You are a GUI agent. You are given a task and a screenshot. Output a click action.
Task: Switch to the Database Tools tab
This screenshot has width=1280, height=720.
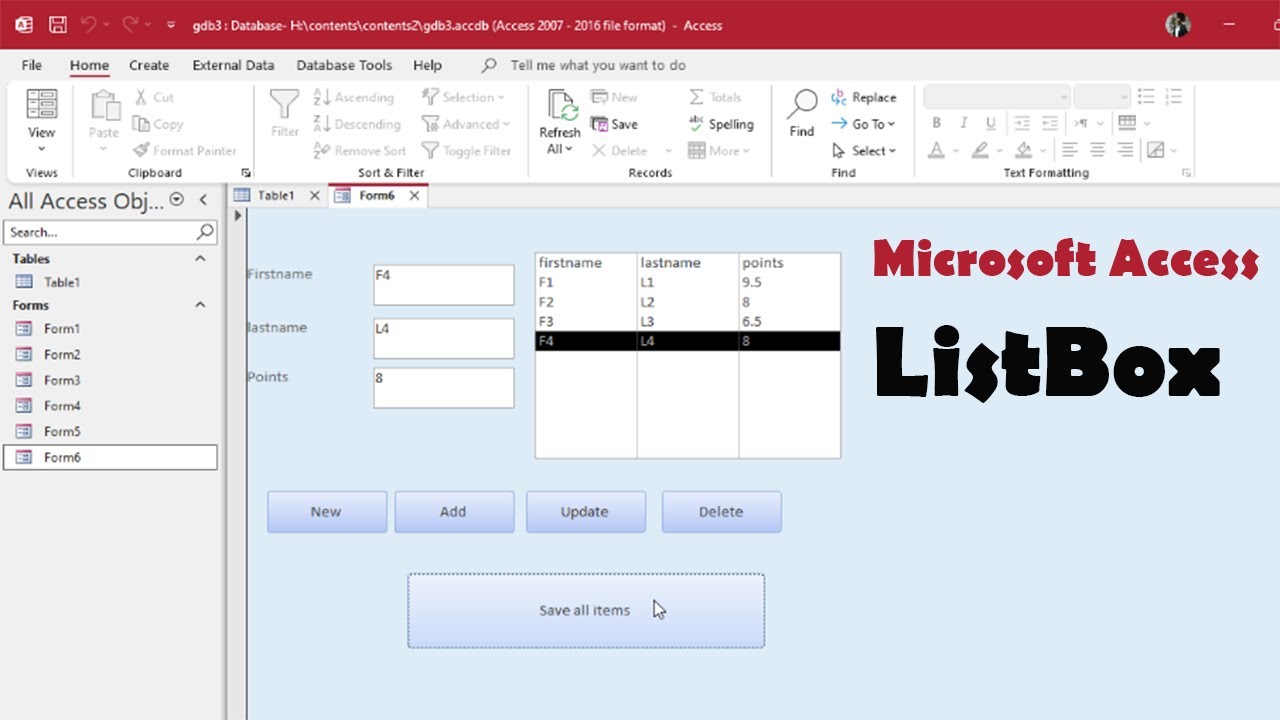(x=344, y=65)
